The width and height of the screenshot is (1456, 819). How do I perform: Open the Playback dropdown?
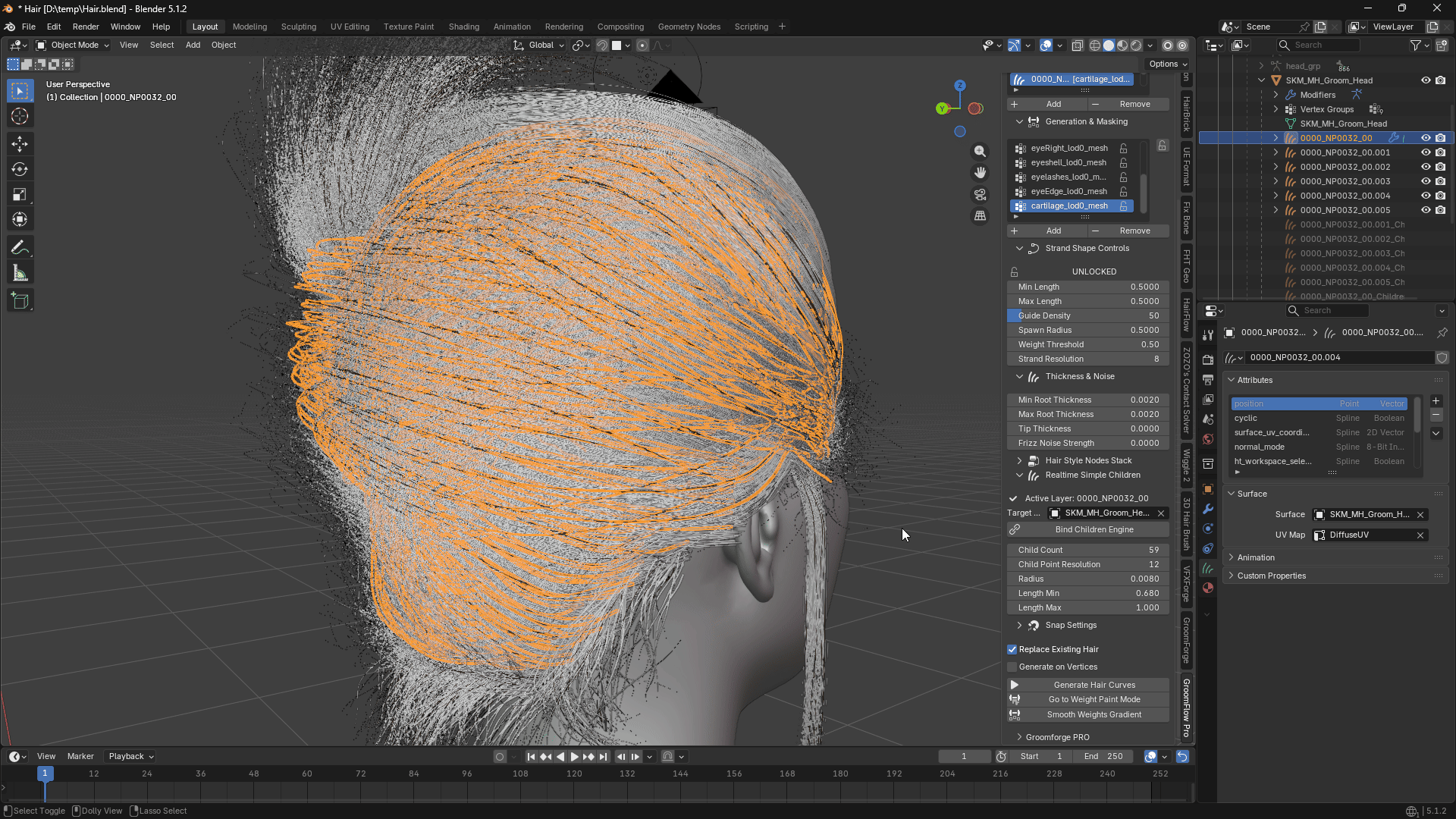click(130, 757)
